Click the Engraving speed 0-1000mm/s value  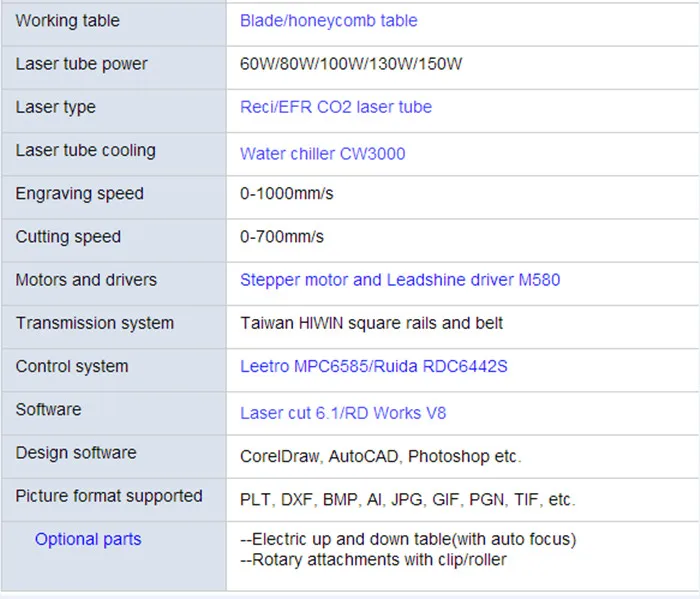(287, 194)
